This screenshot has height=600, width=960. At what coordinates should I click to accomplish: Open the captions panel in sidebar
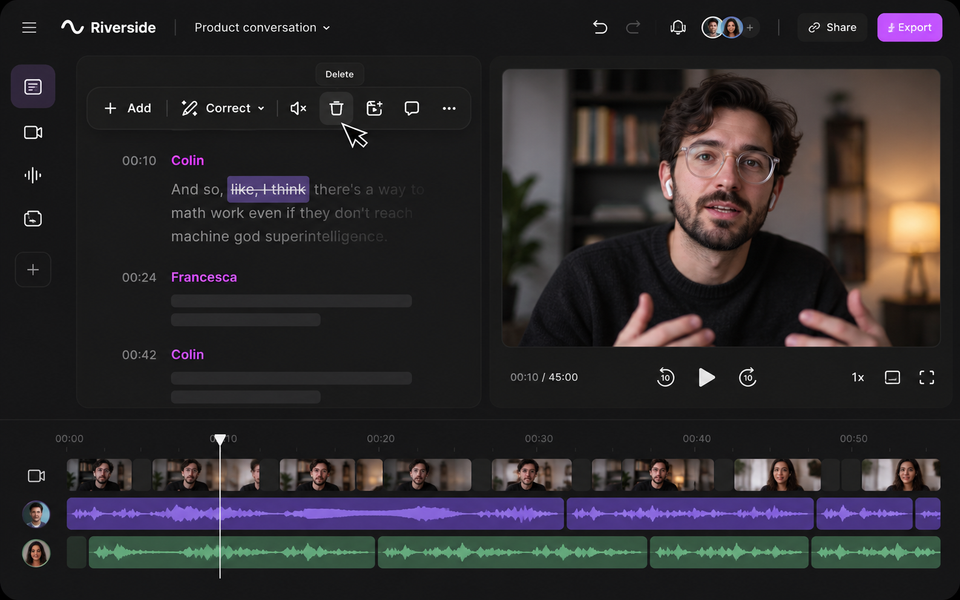(33, 219)
